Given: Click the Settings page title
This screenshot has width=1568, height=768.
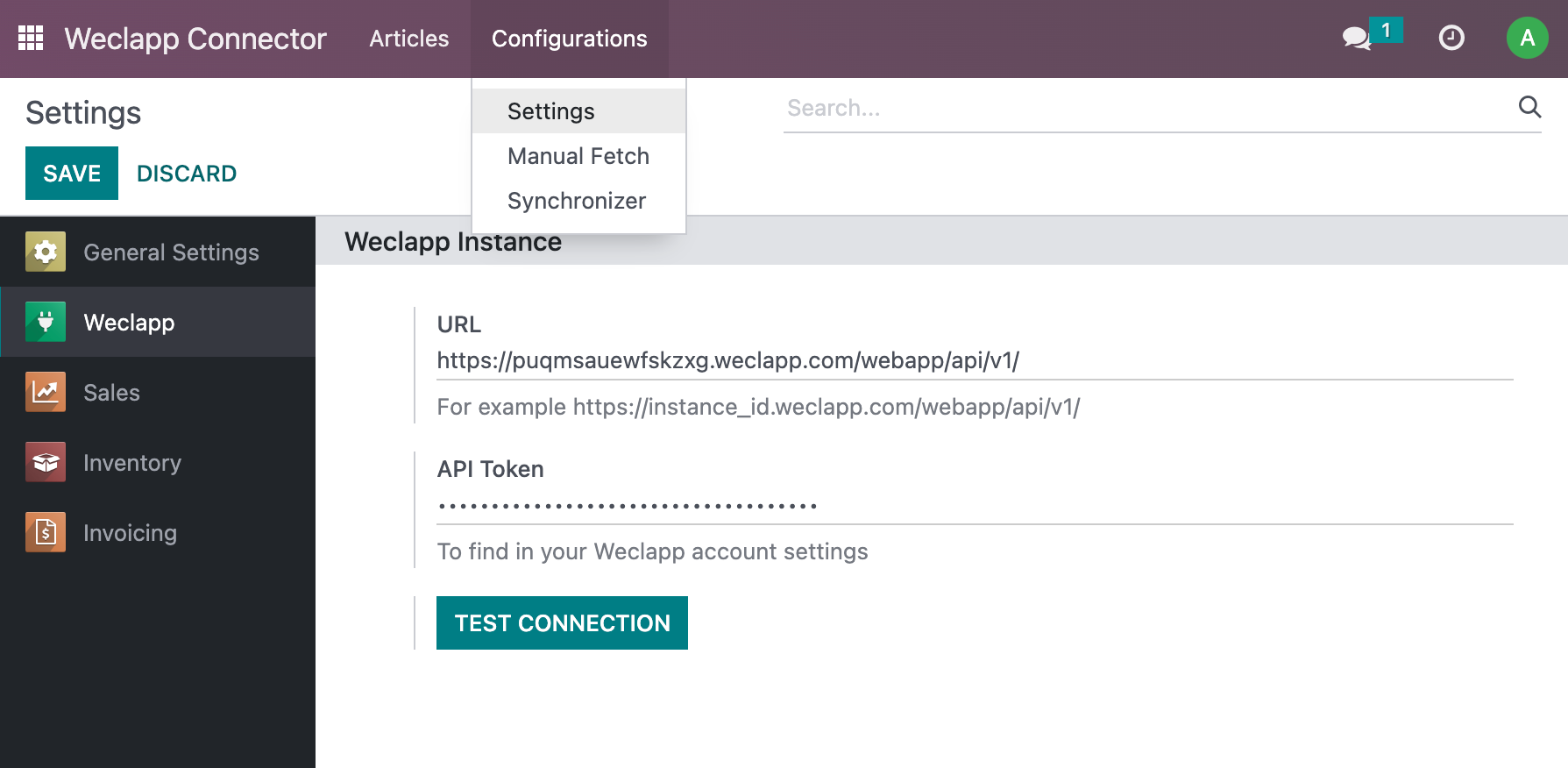Looking at the screenshot, I should coord(83,113).
